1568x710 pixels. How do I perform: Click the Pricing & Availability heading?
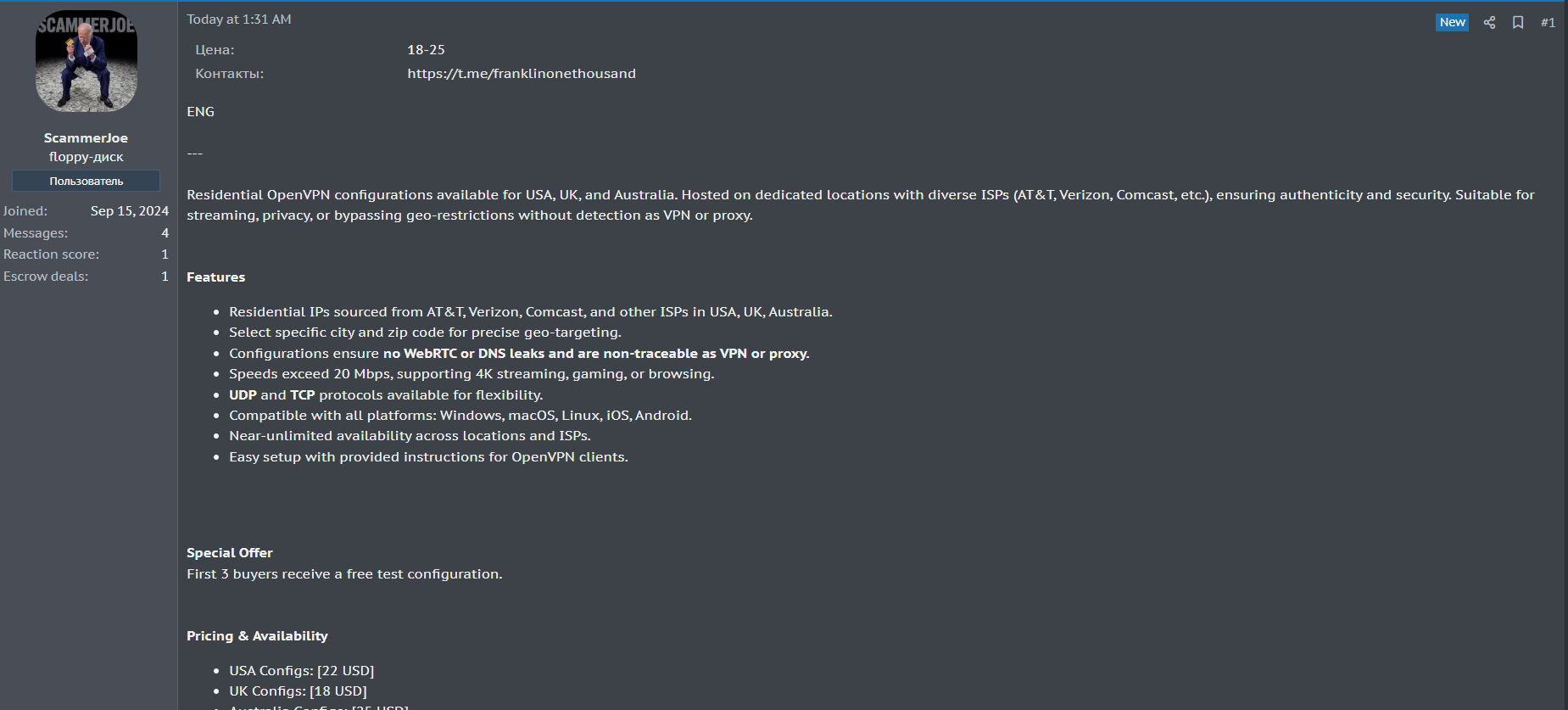(x=257, y=636)
